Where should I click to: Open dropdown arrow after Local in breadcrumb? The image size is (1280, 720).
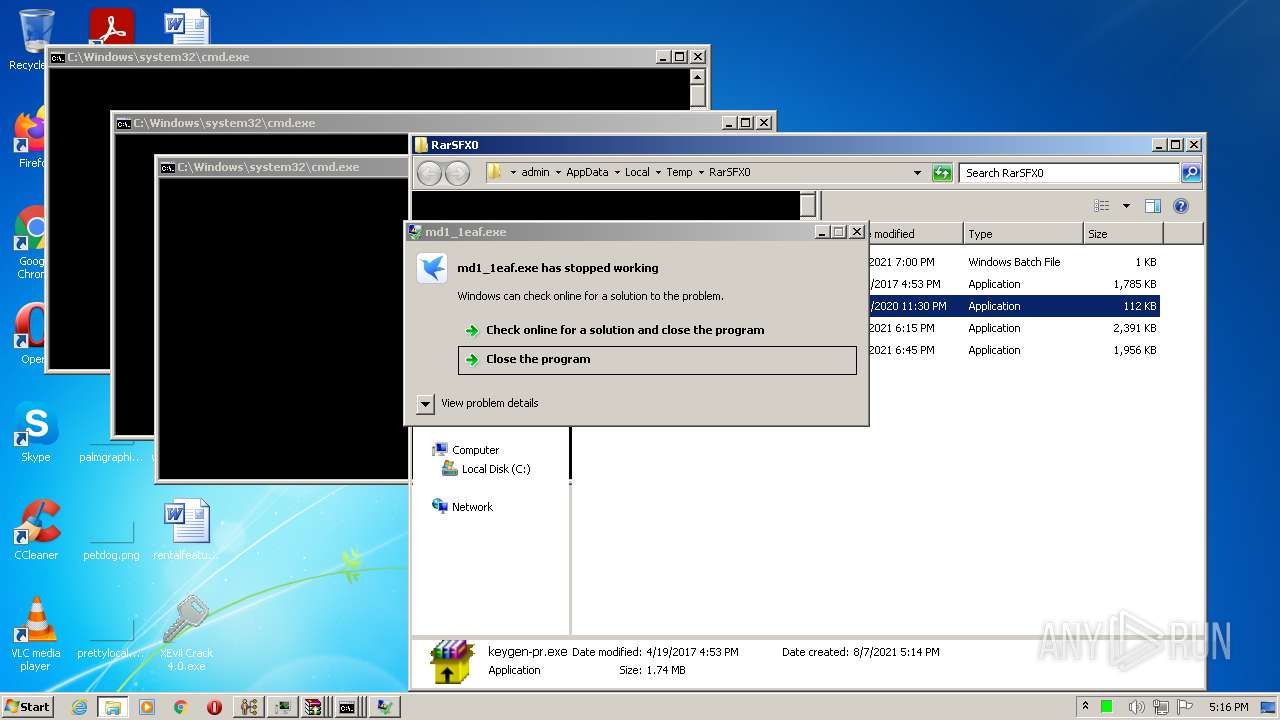[x=658, y=173]
